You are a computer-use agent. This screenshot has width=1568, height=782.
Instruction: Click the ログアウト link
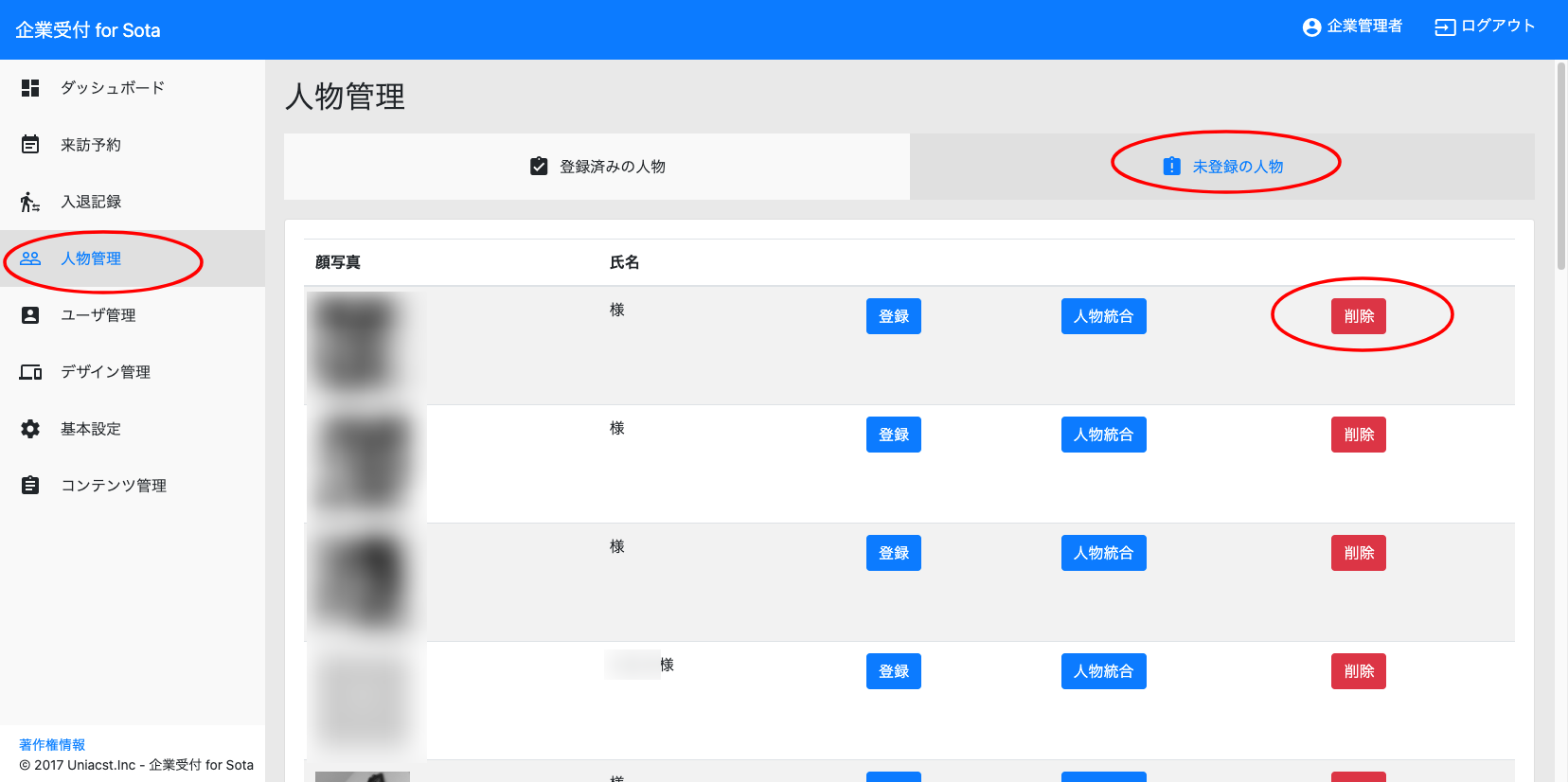coord(1498,27)
